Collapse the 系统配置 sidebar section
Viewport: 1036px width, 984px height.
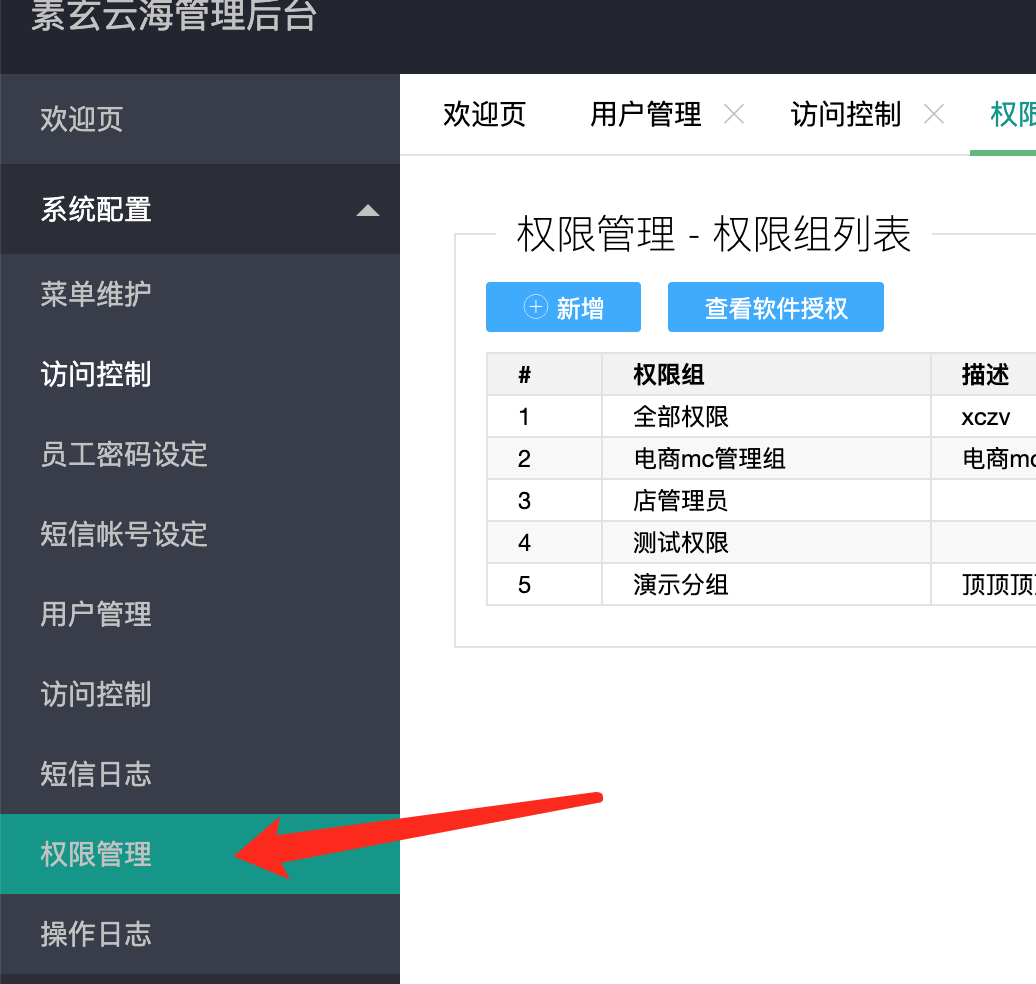368,210
